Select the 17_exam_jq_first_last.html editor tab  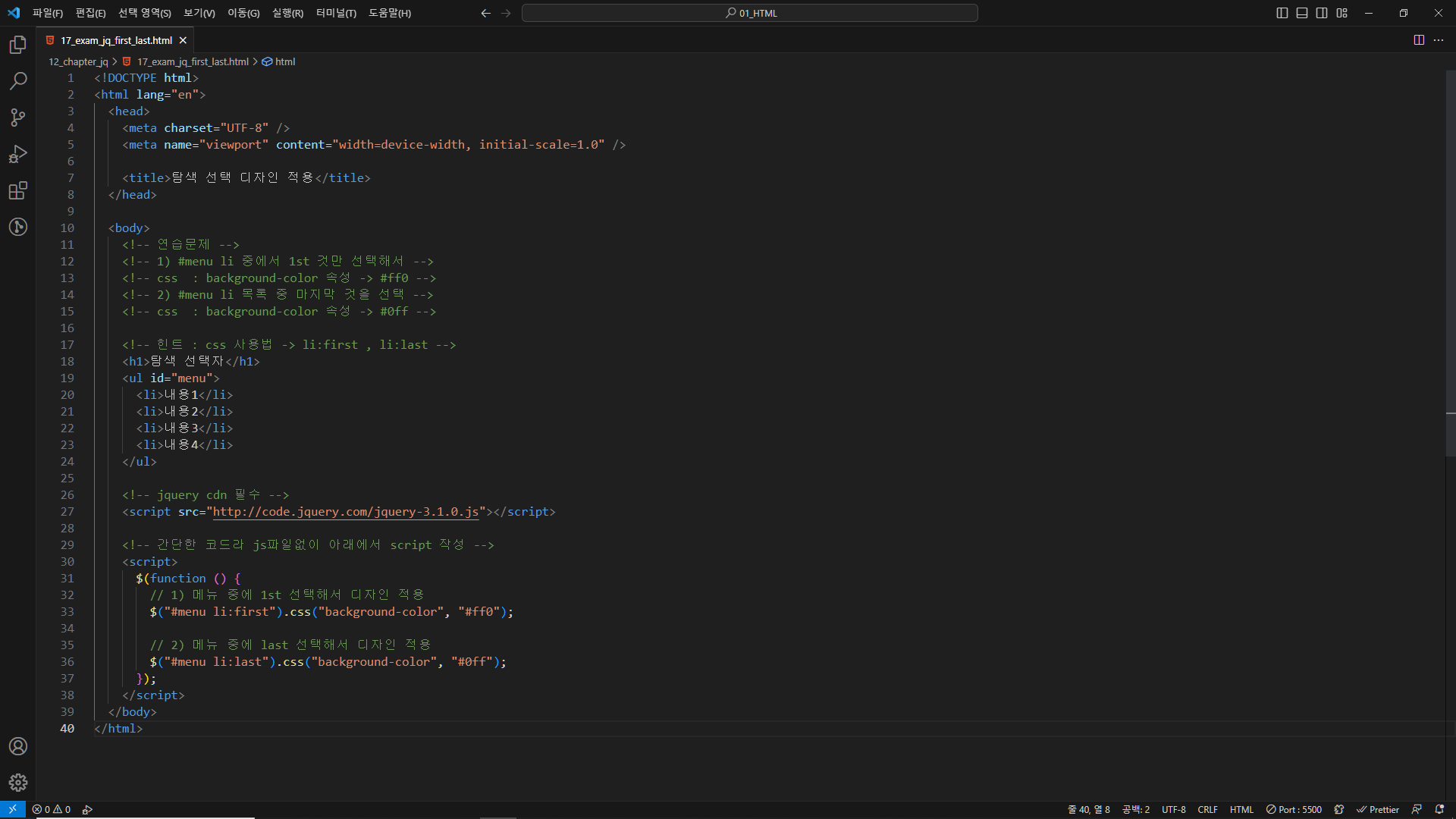116,40
